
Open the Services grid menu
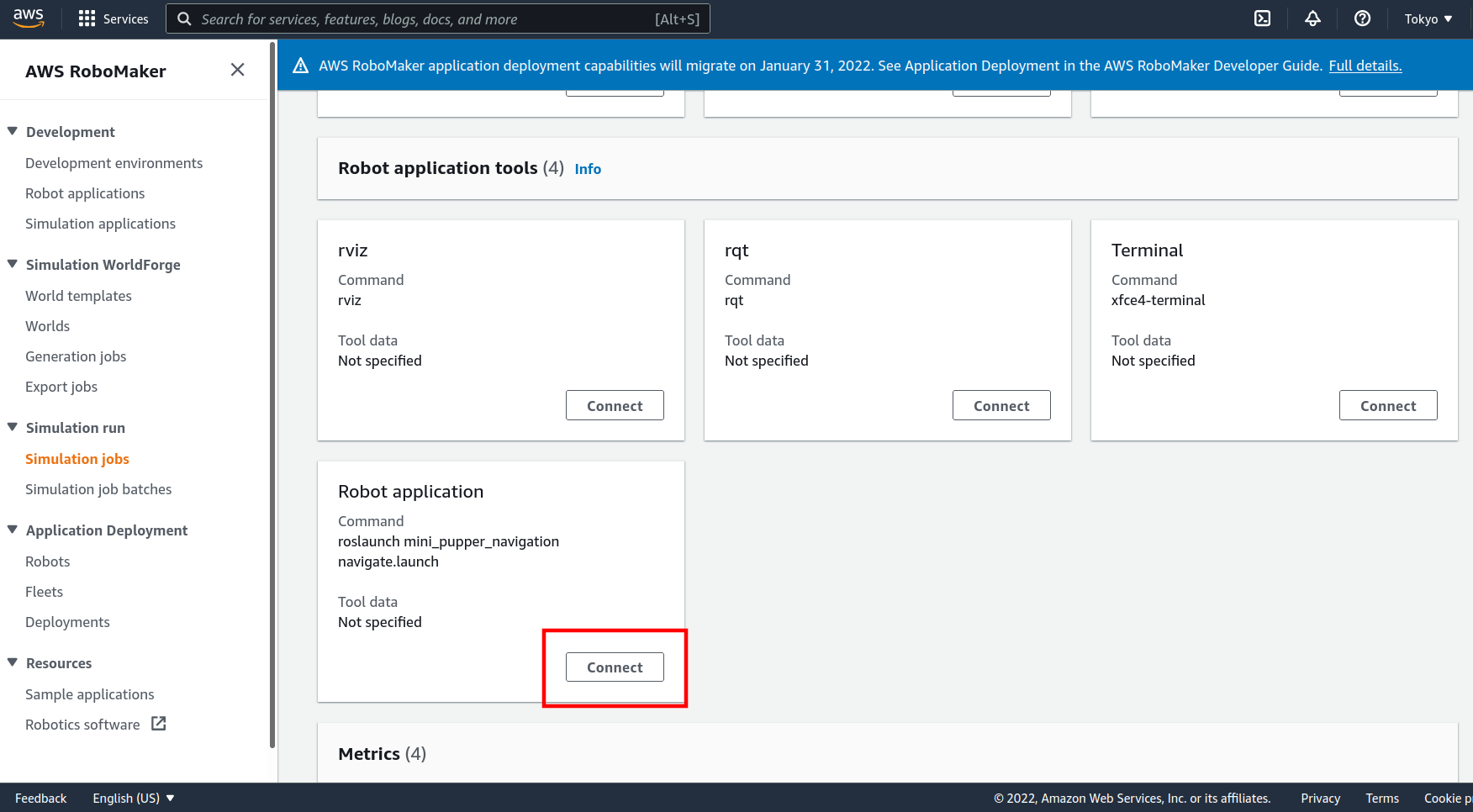(113, 18)
